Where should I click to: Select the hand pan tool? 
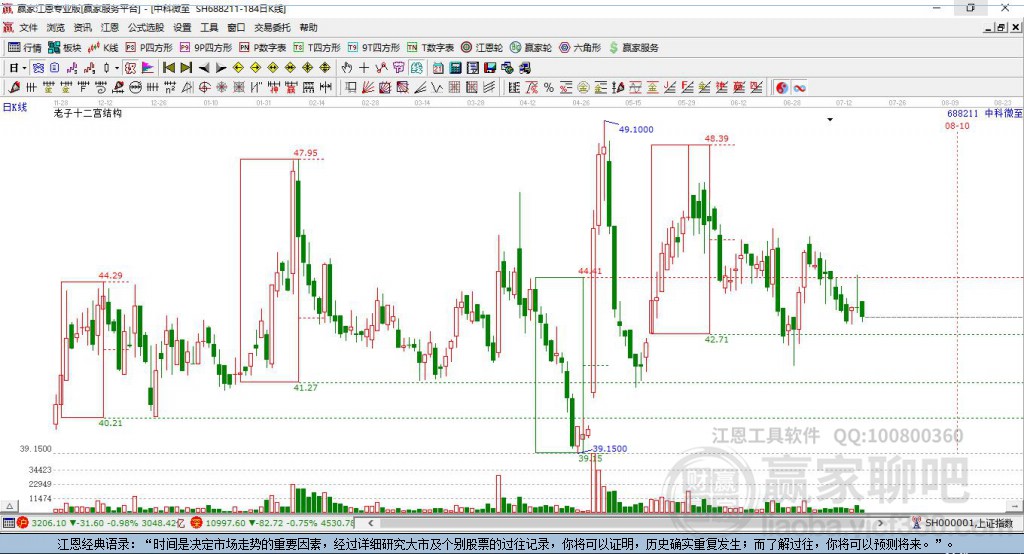tap(347, 68)
